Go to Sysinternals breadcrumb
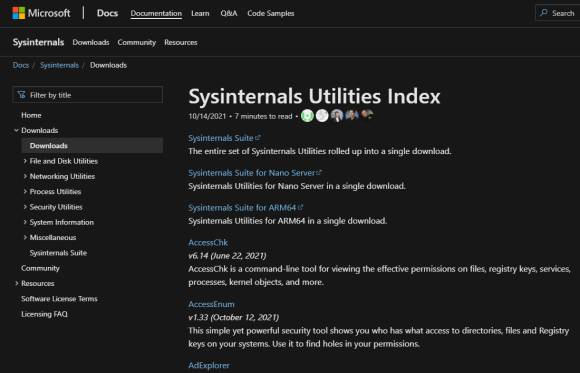Screen dimensions: 580x373 click(59, 65)
